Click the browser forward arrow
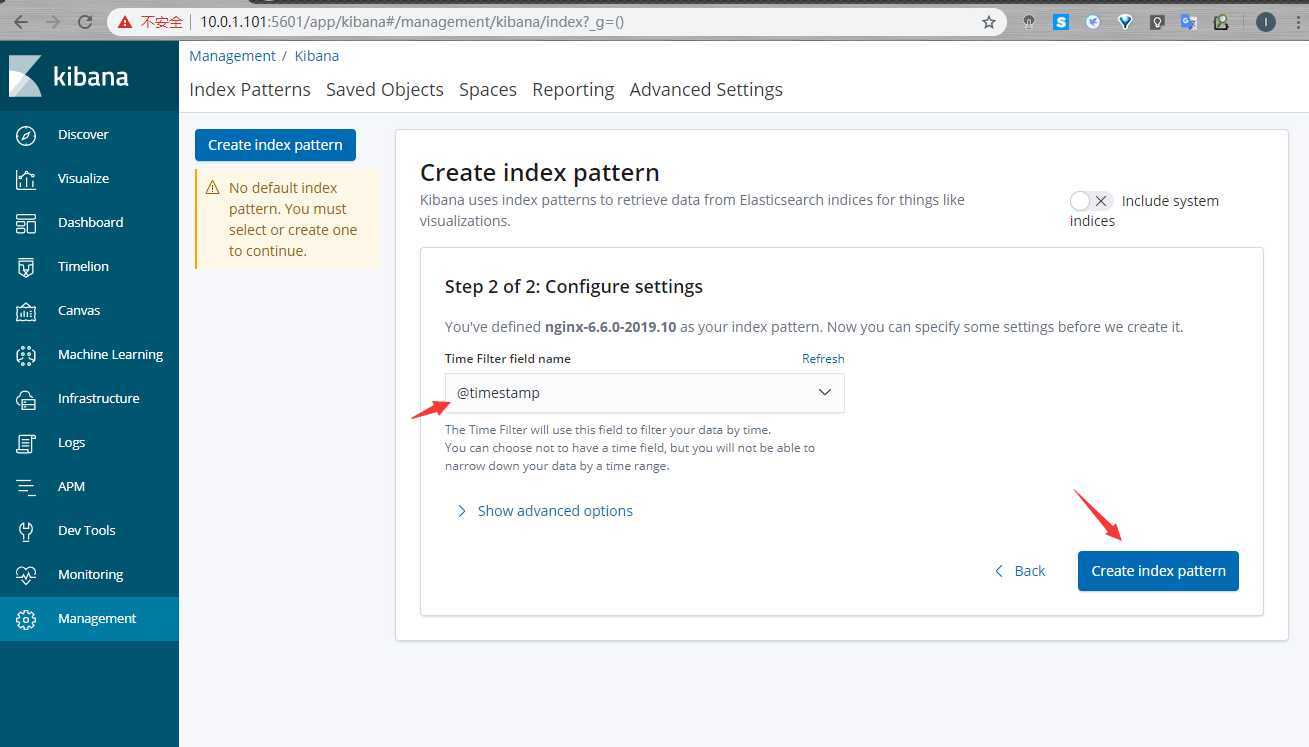The image size is (1309, 747). click(53, 21)
